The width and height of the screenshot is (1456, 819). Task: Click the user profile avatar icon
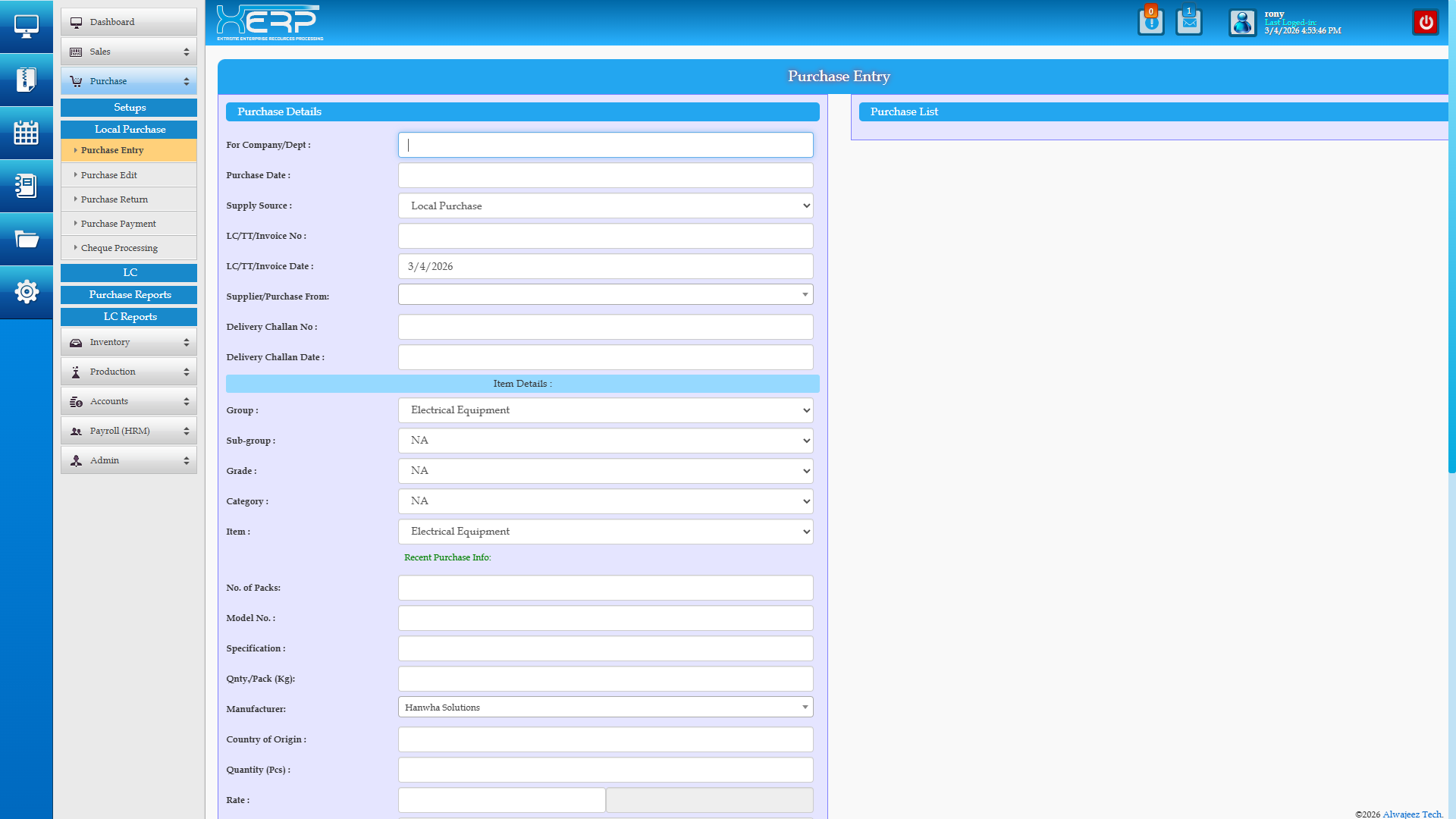point(1242,23)
